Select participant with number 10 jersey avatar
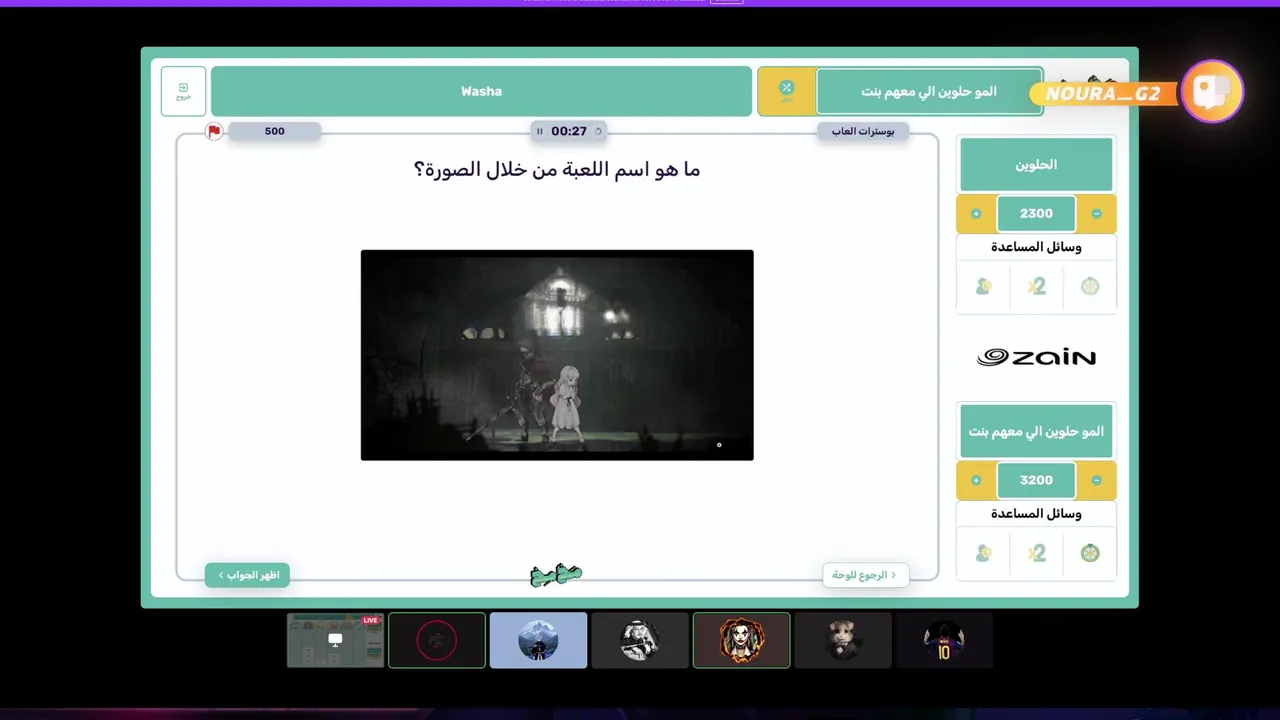 click(944, 640)
